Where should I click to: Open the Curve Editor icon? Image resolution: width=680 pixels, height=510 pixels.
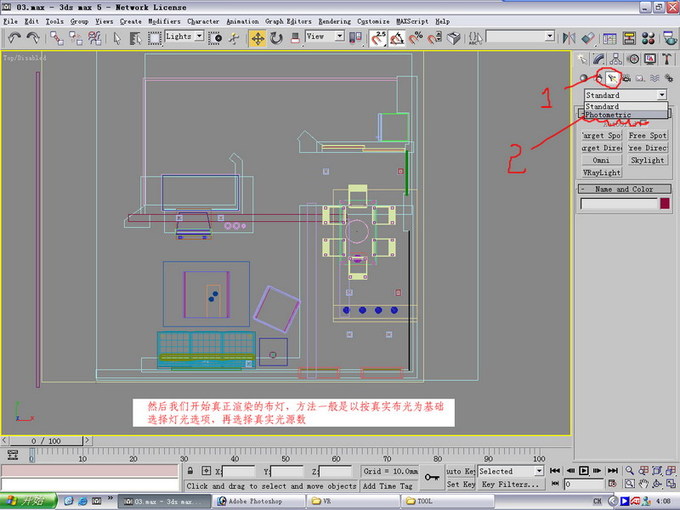click(610, 38)
